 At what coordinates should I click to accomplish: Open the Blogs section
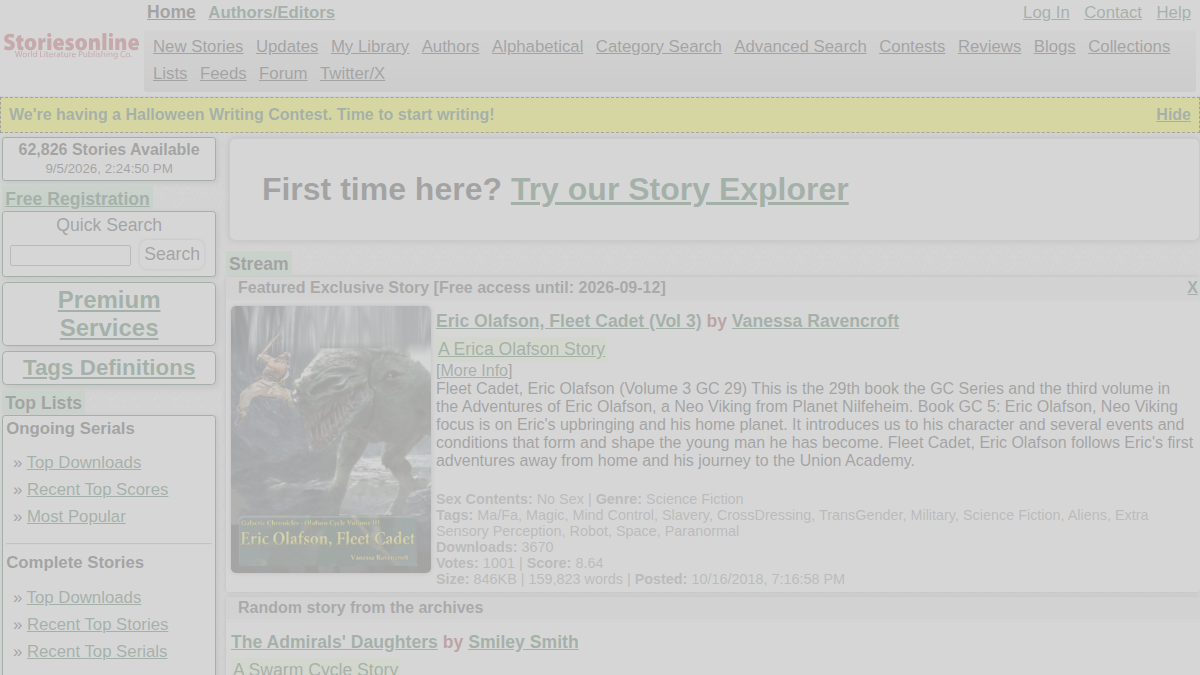pyautogui.click(x=1054, y=46)
